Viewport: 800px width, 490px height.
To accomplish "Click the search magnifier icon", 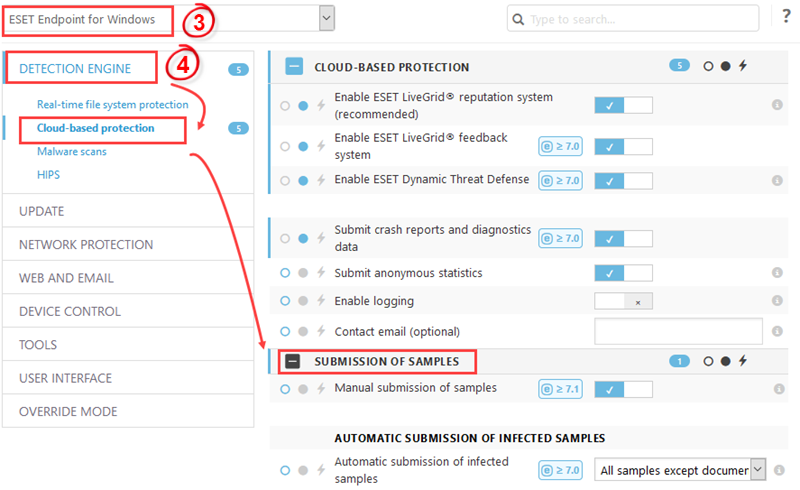I will tap(518, 19).
